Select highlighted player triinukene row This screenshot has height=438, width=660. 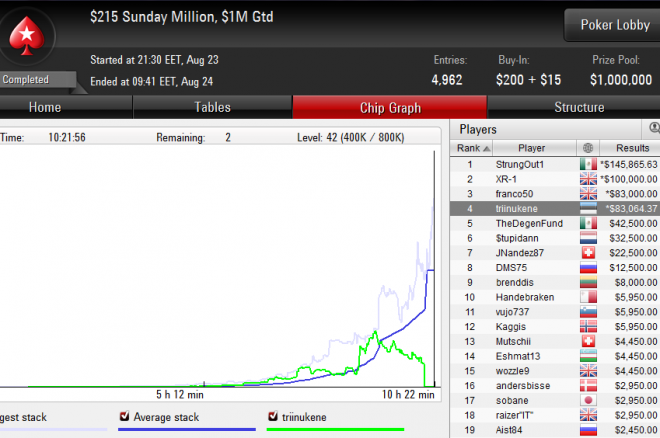(x=555, y=209)
